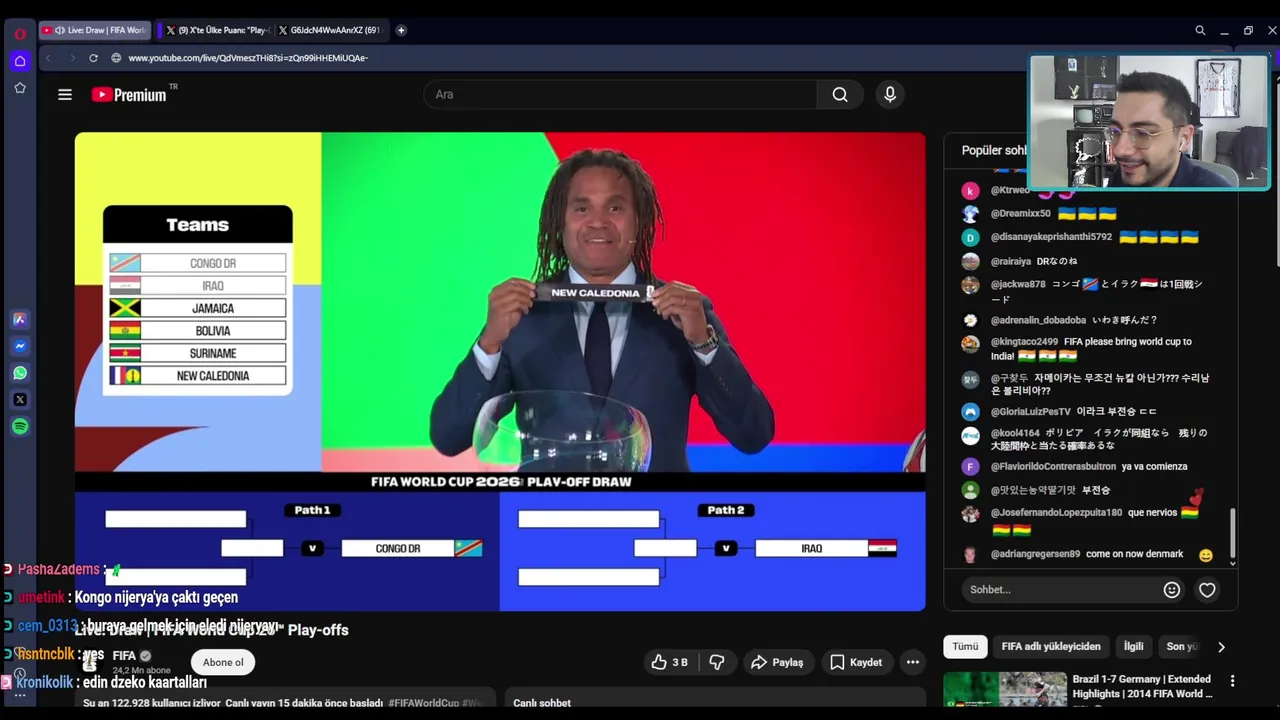
Task: Open a new browser tab
Action: tap(401, 30)
